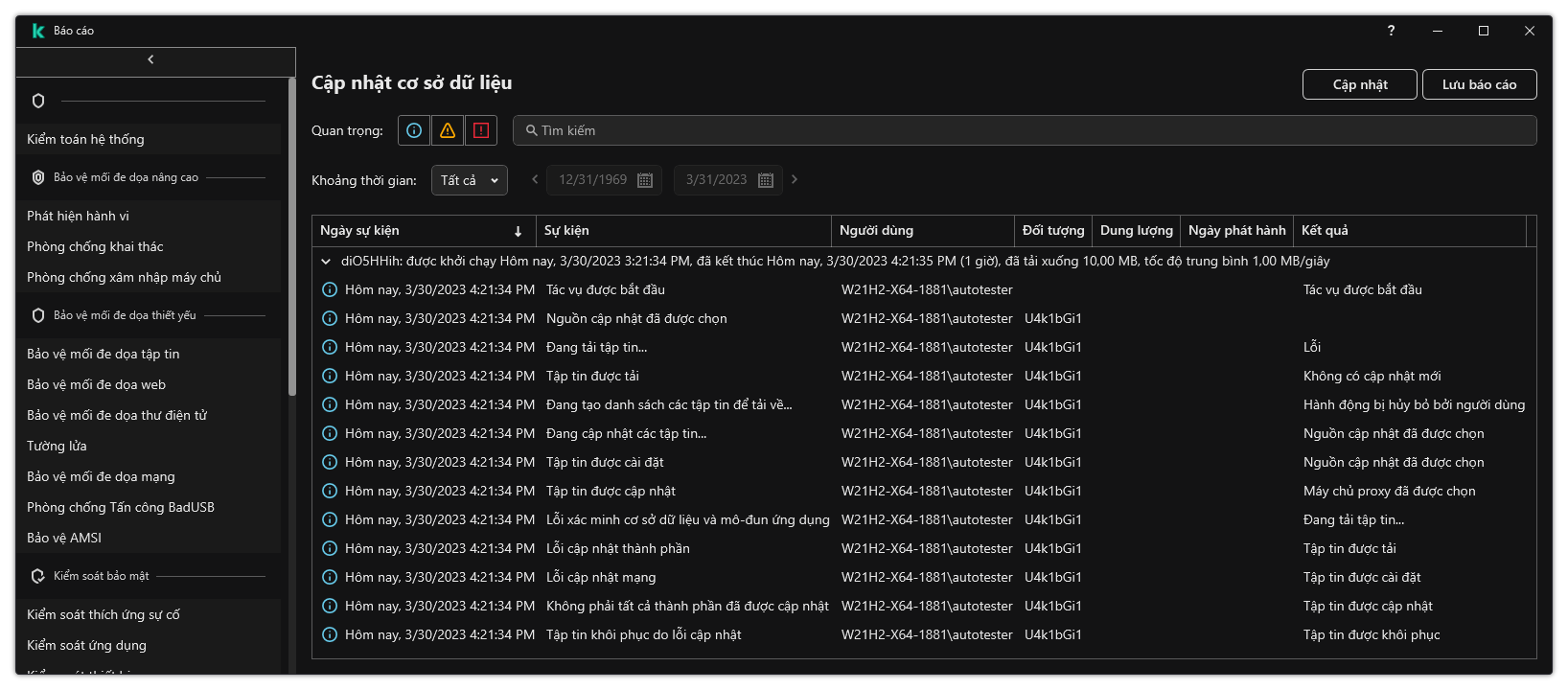Open start date calendar picker

pos(645,180)
